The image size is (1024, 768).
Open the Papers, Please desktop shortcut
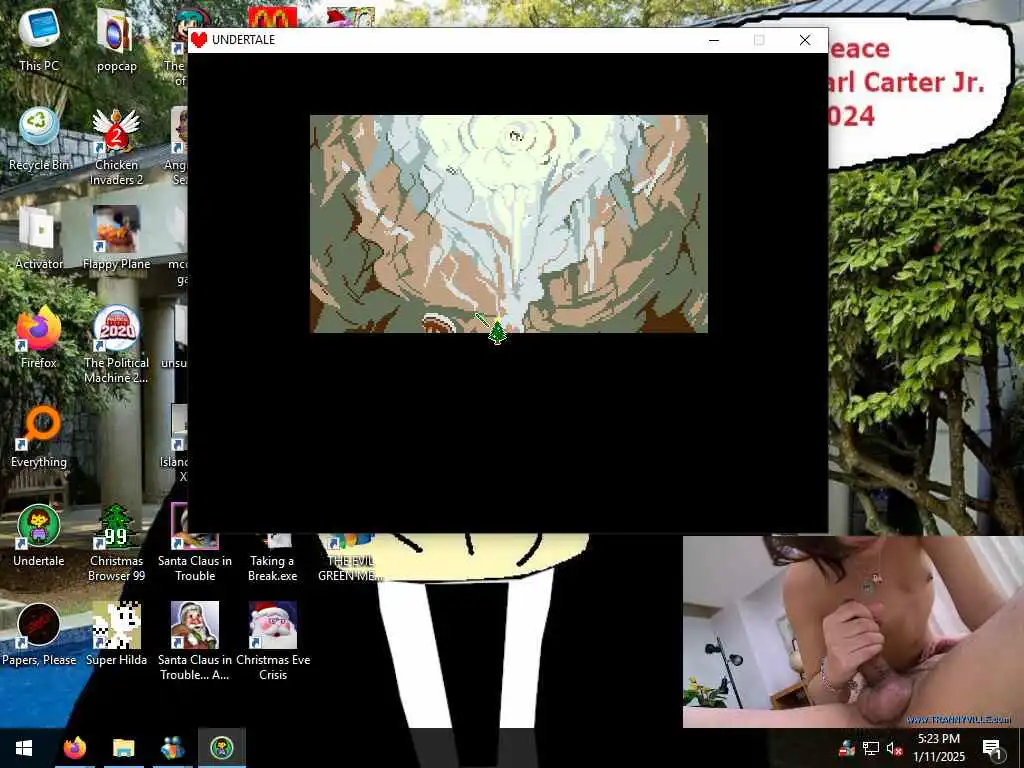(x=39, y=634)
